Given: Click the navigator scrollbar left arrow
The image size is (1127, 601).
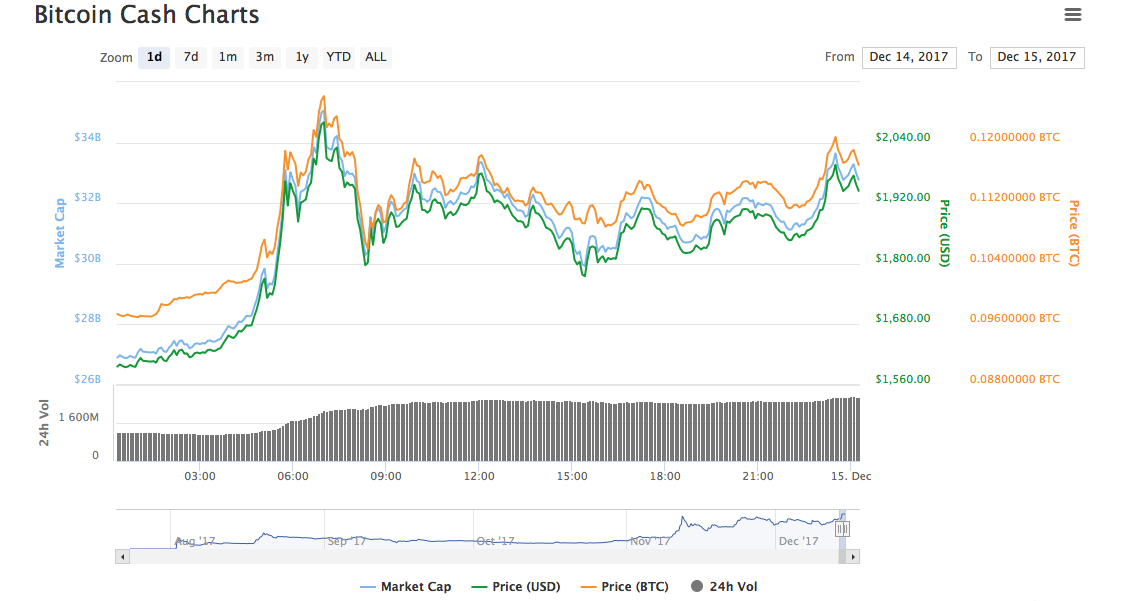Looking at the screenshot, I should point(123,556).
